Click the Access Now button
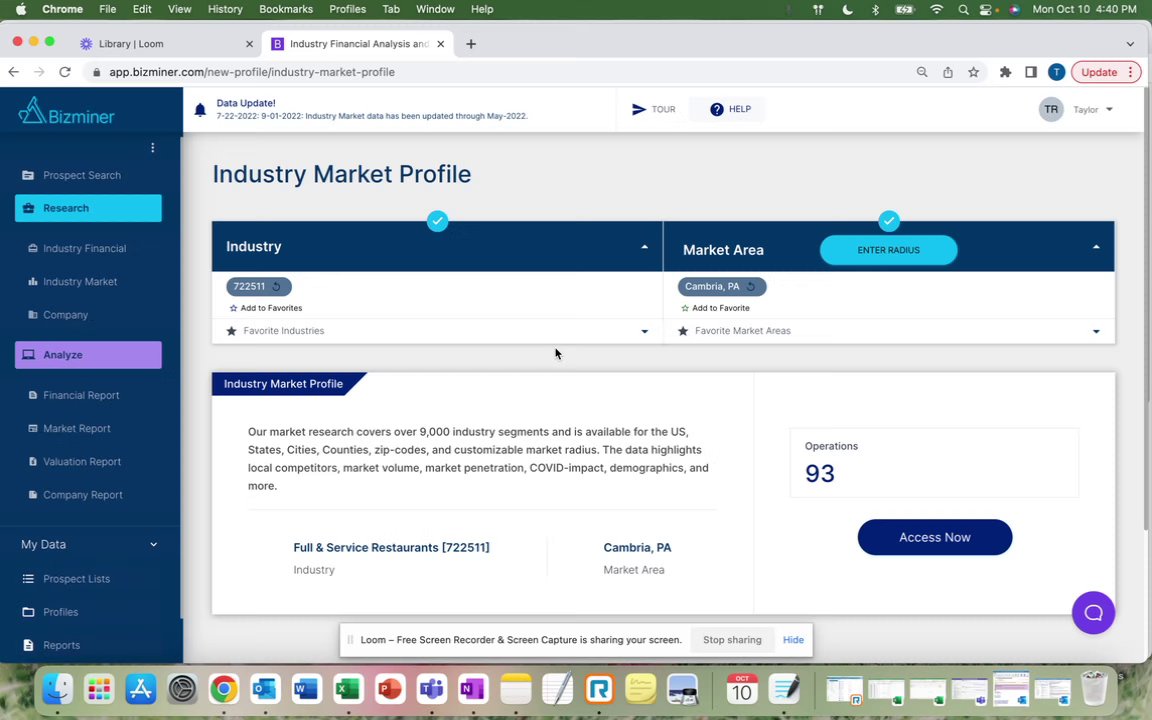This screenshot has width=1152, height=720. tap(934, 537)
